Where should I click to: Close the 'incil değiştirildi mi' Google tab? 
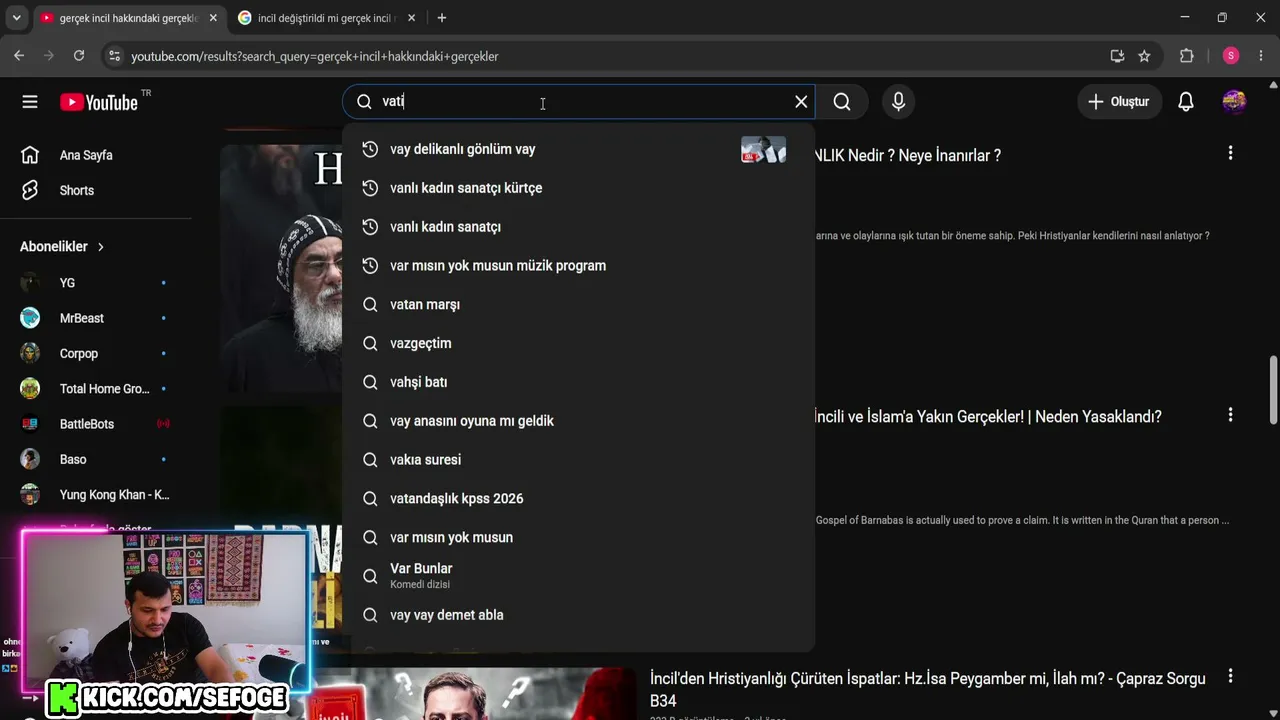[411, 18]
